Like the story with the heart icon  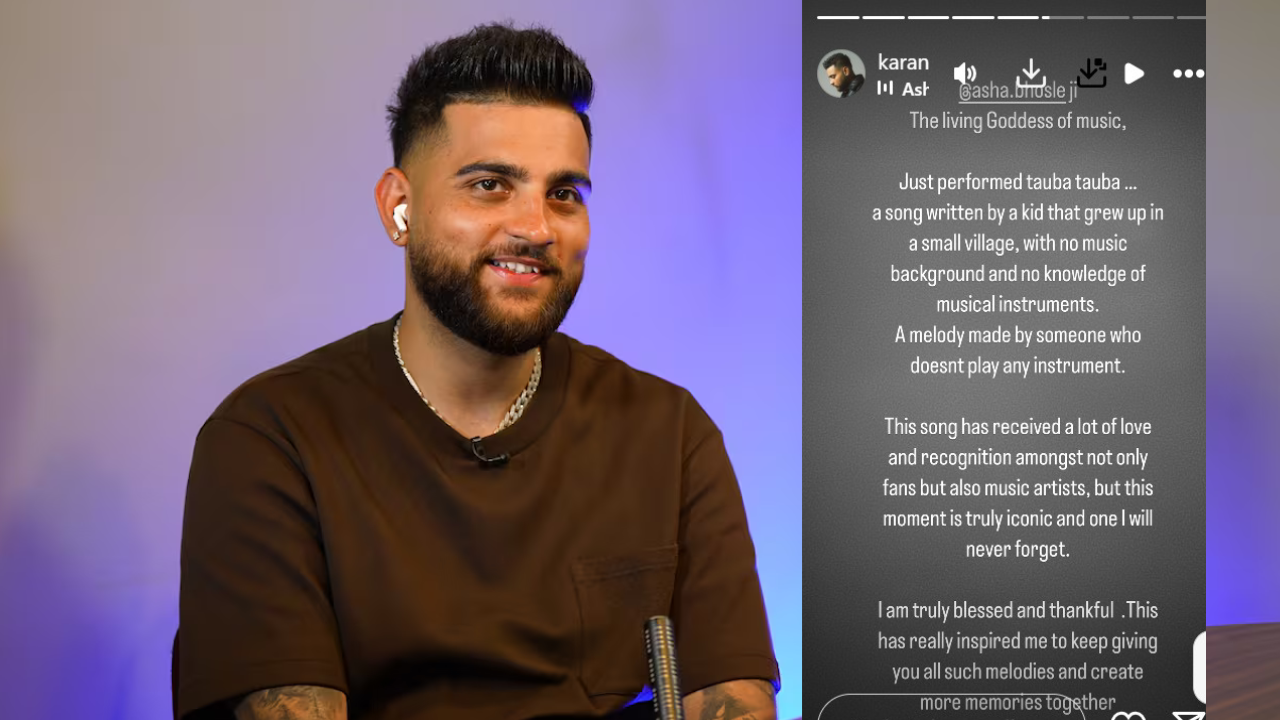point(1129,715)
